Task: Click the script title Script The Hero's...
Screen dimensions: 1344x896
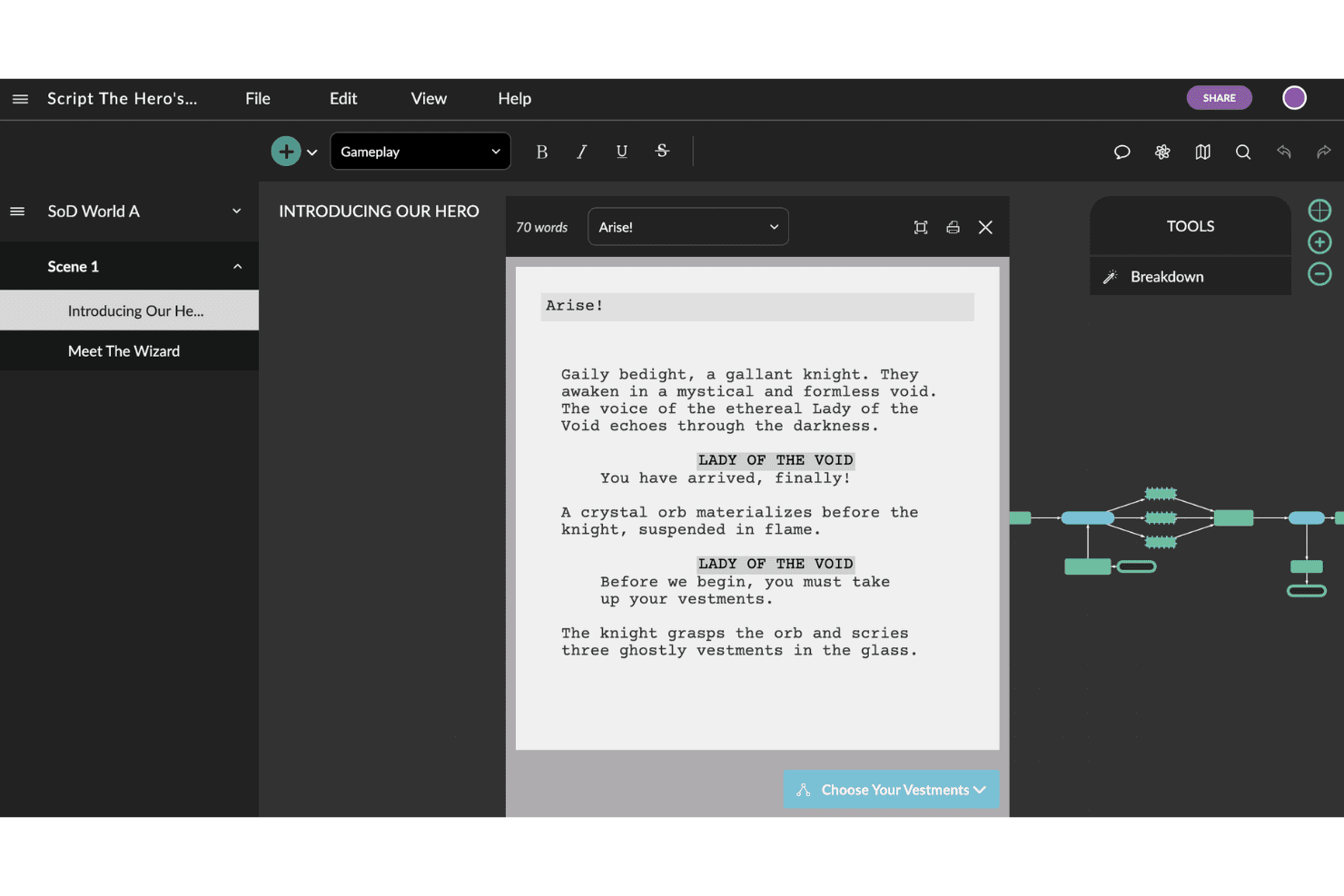Action: pyautogui.click(x=122, y=99)
